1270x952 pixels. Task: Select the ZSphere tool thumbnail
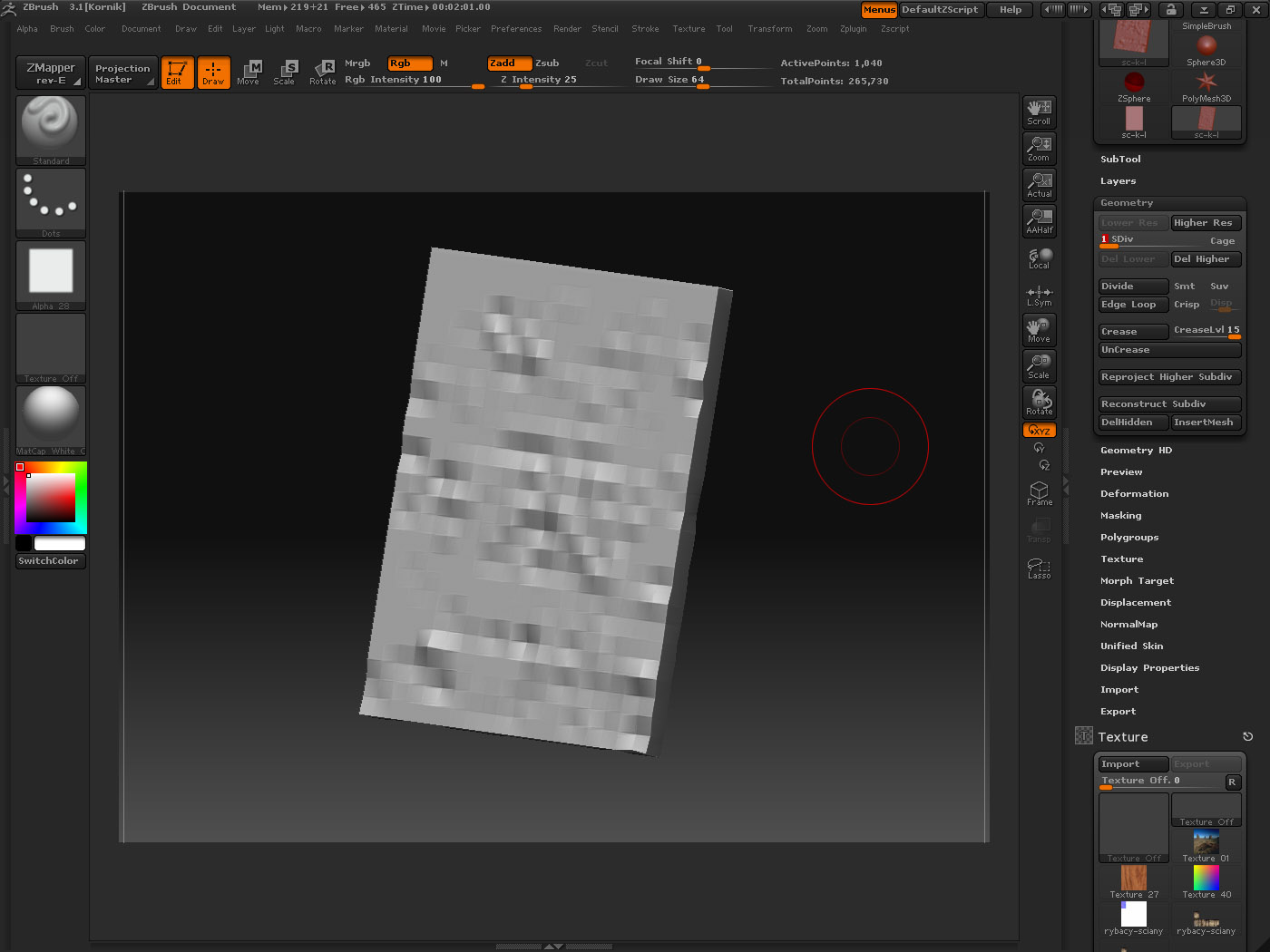click(x=1133, y=86)
